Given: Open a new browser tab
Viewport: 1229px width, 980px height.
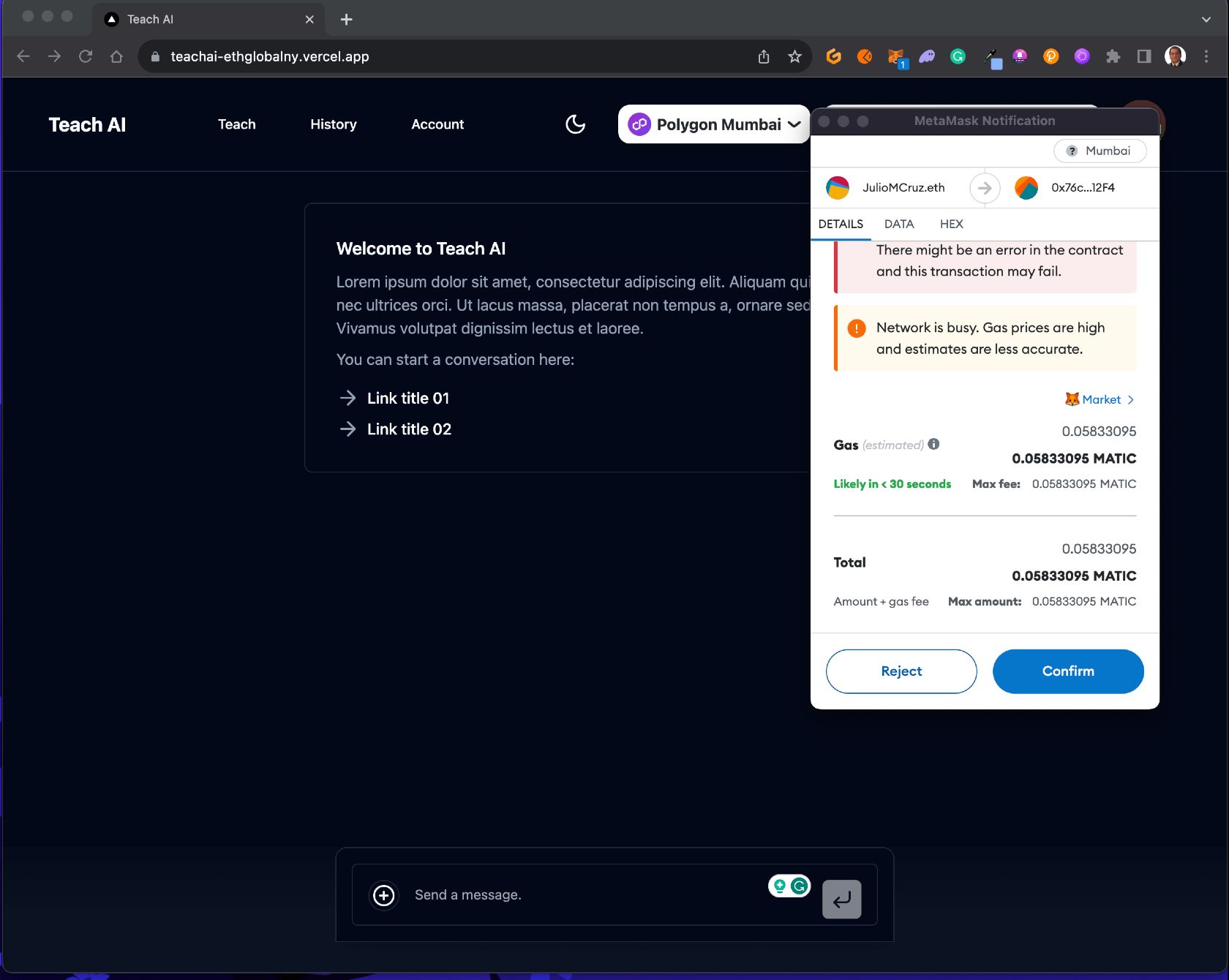Looking at the screenshot, I should (x=347, y=20).
